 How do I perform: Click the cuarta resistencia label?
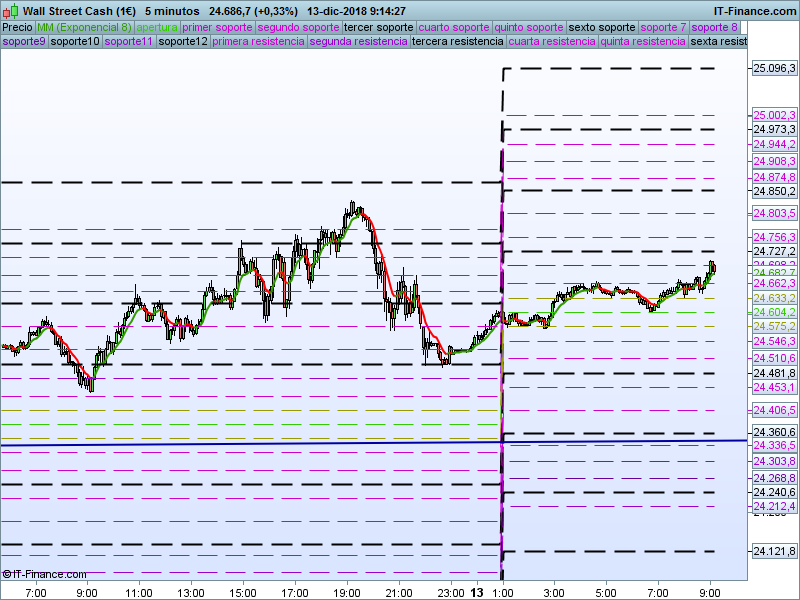pos(552,41)
